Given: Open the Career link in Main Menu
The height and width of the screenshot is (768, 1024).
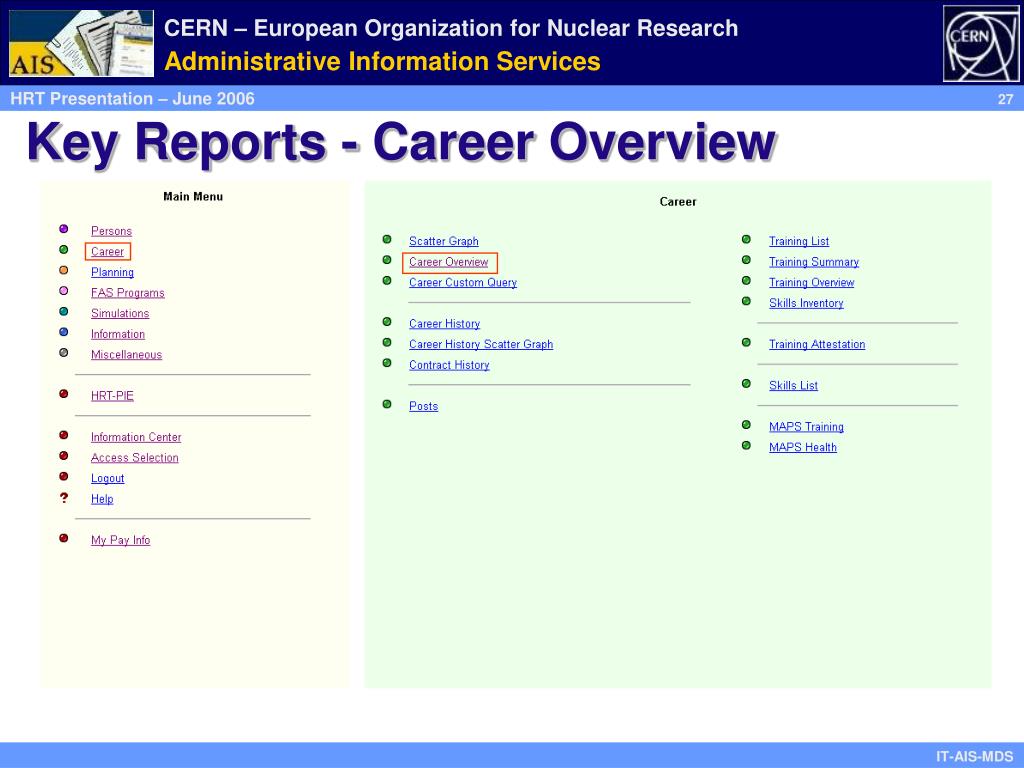Looking at the screenshot, I should [x=108, y=251].
